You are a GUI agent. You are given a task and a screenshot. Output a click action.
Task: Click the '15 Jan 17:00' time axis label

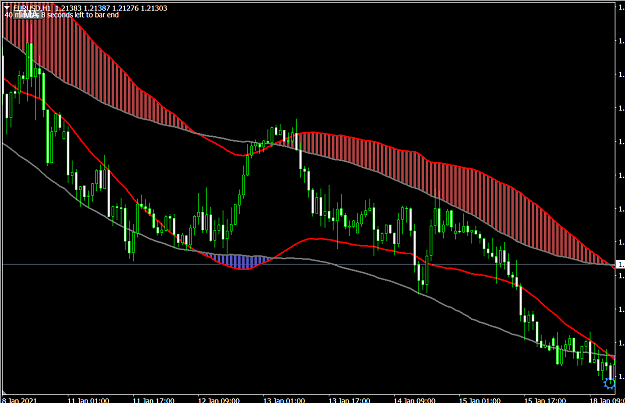pos(545,400)
